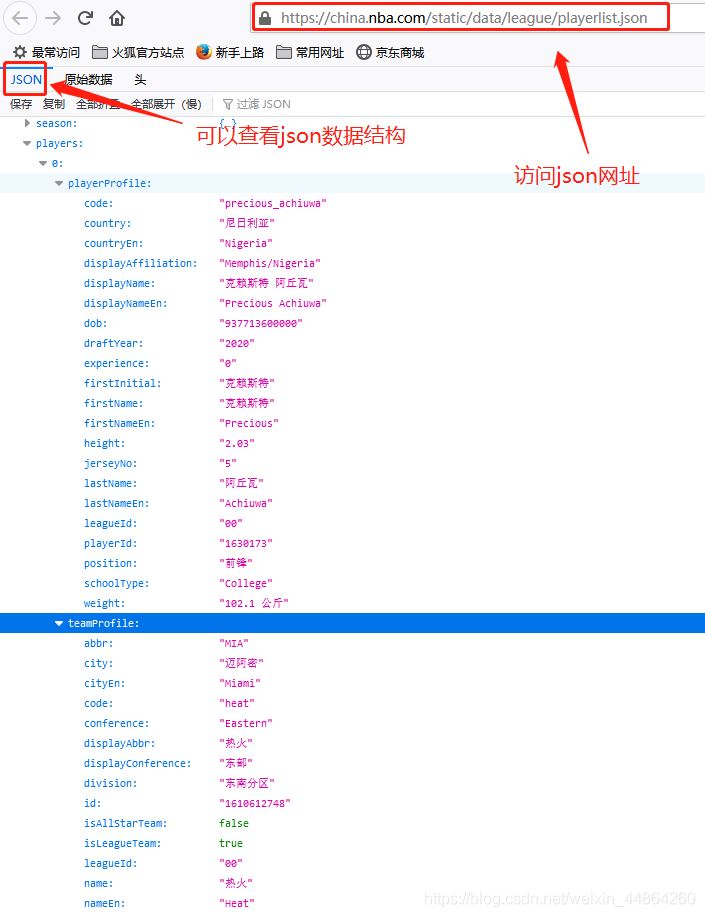This screenshot has width=705, height=917.
Task: Collapse the playerProfile node
Action: (x=59, y=183)
